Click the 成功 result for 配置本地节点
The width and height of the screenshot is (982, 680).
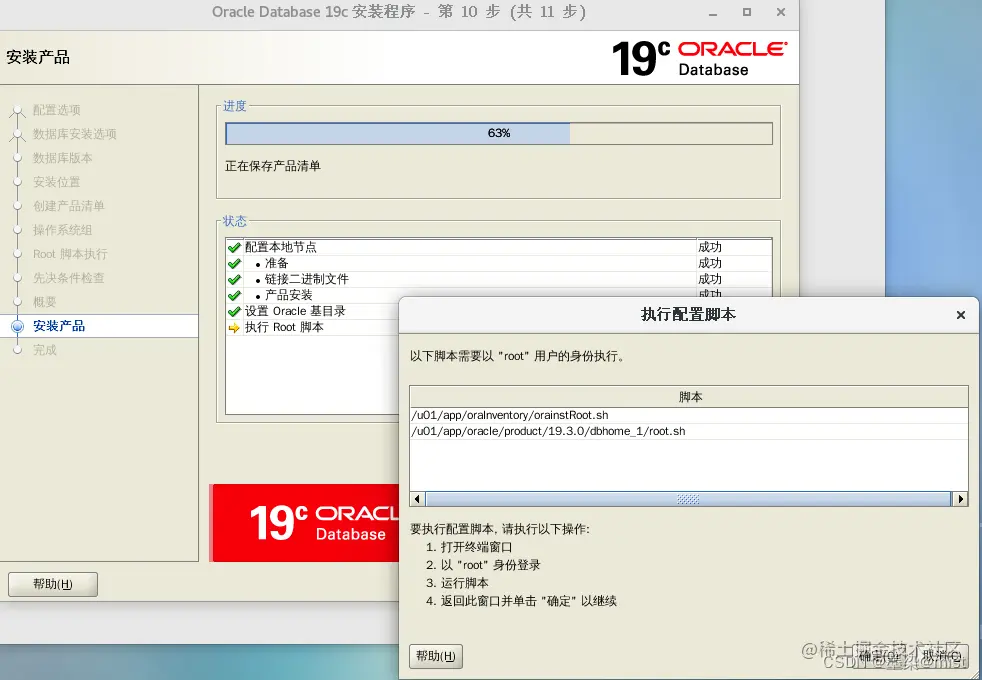click(710, 247)
